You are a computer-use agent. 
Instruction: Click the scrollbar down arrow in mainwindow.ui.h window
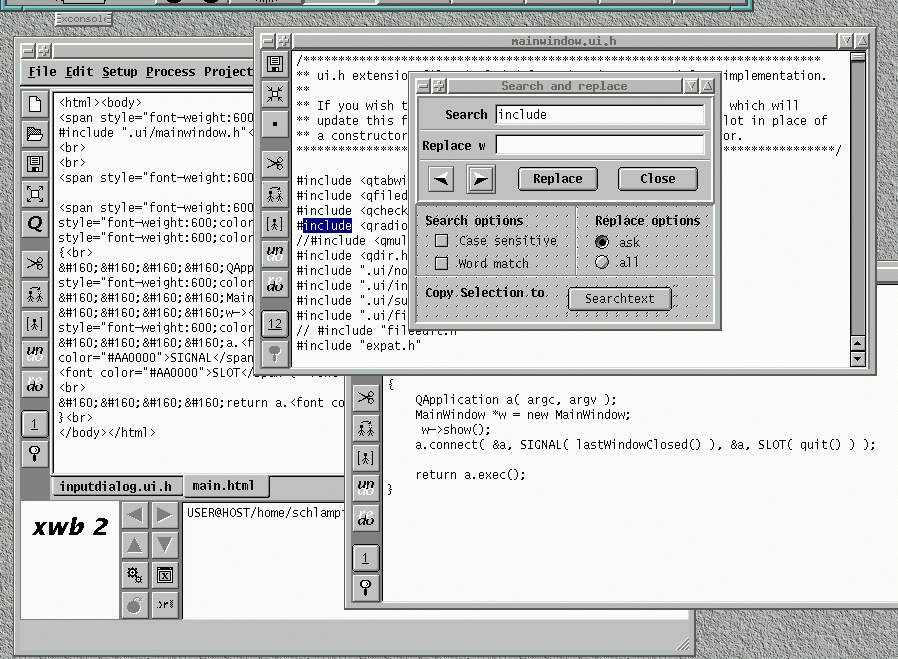857,359
